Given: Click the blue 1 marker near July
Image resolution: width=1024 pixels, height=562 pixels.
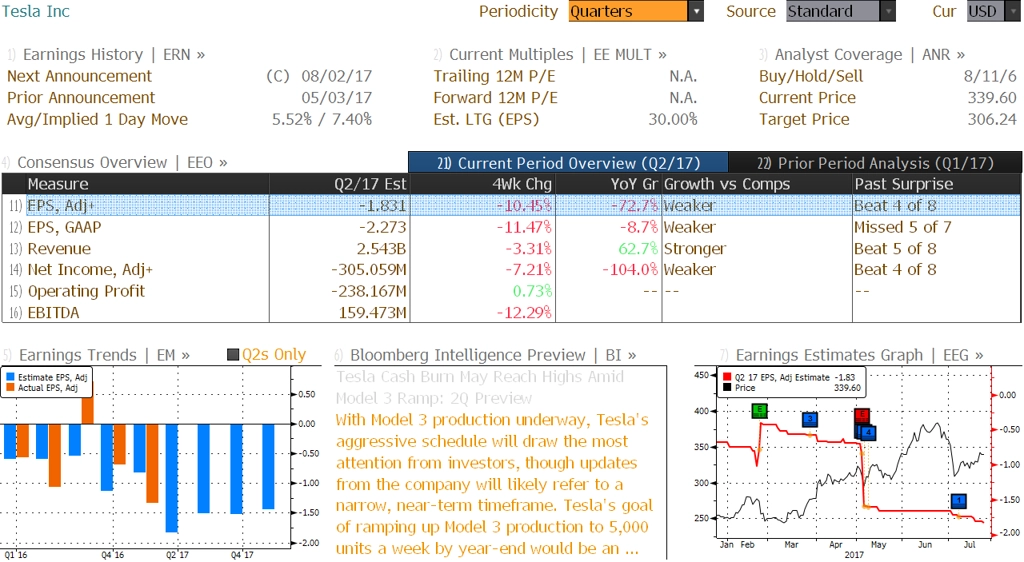Looking at the screenshot, I should coord(959,501).
